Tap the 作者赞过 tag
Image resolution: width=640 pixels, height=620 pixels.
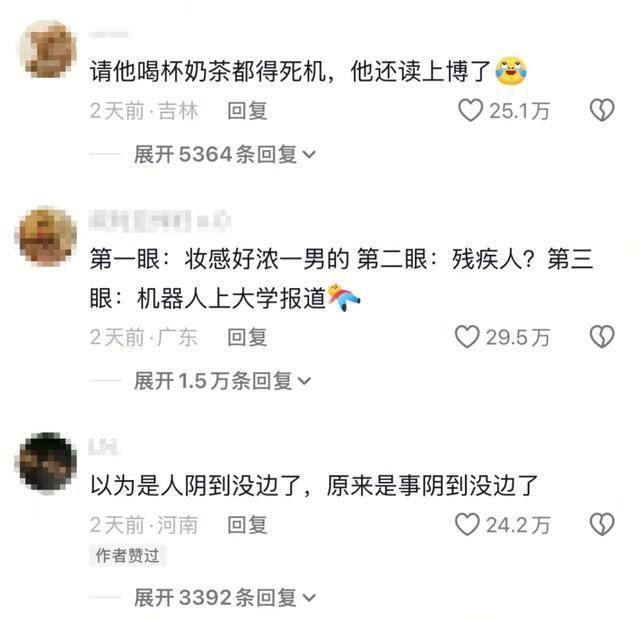click(x=127, y=556)
